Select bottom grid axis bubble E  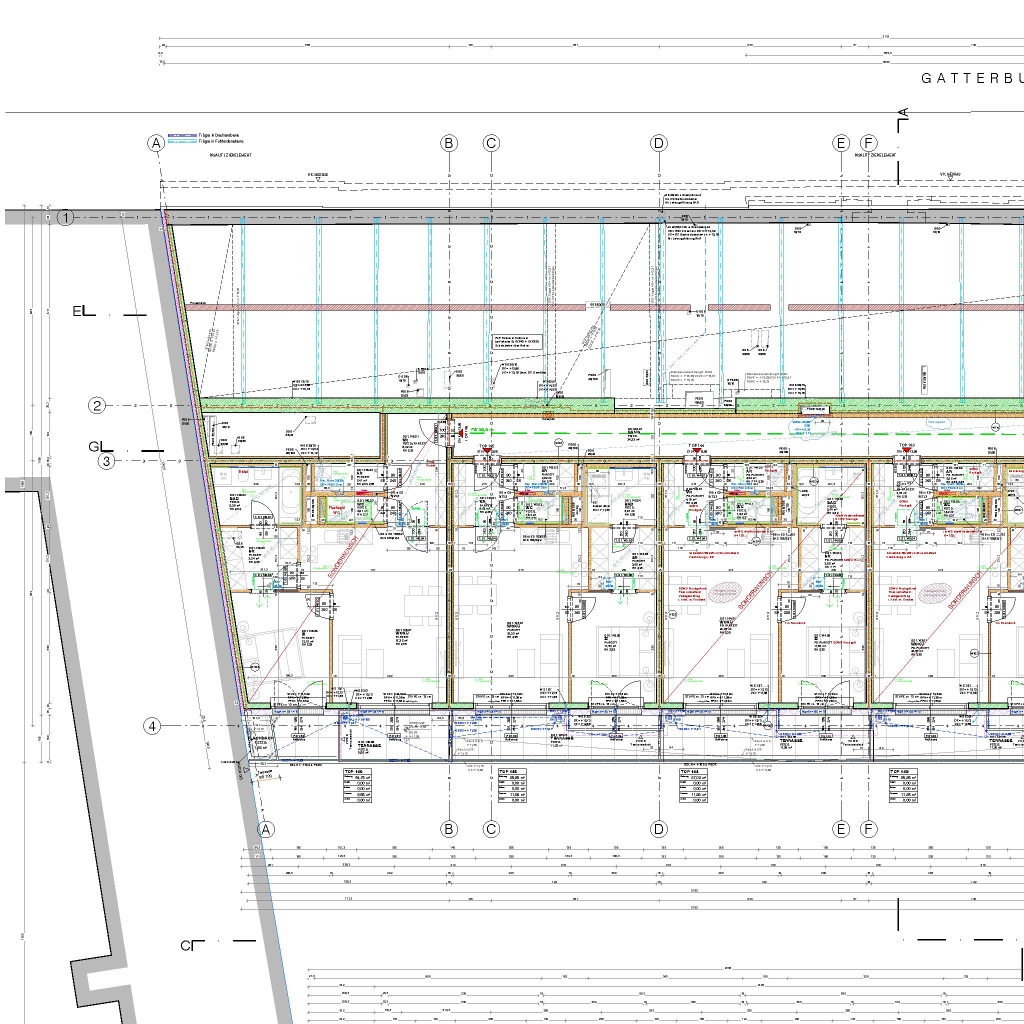coord(841,829)
